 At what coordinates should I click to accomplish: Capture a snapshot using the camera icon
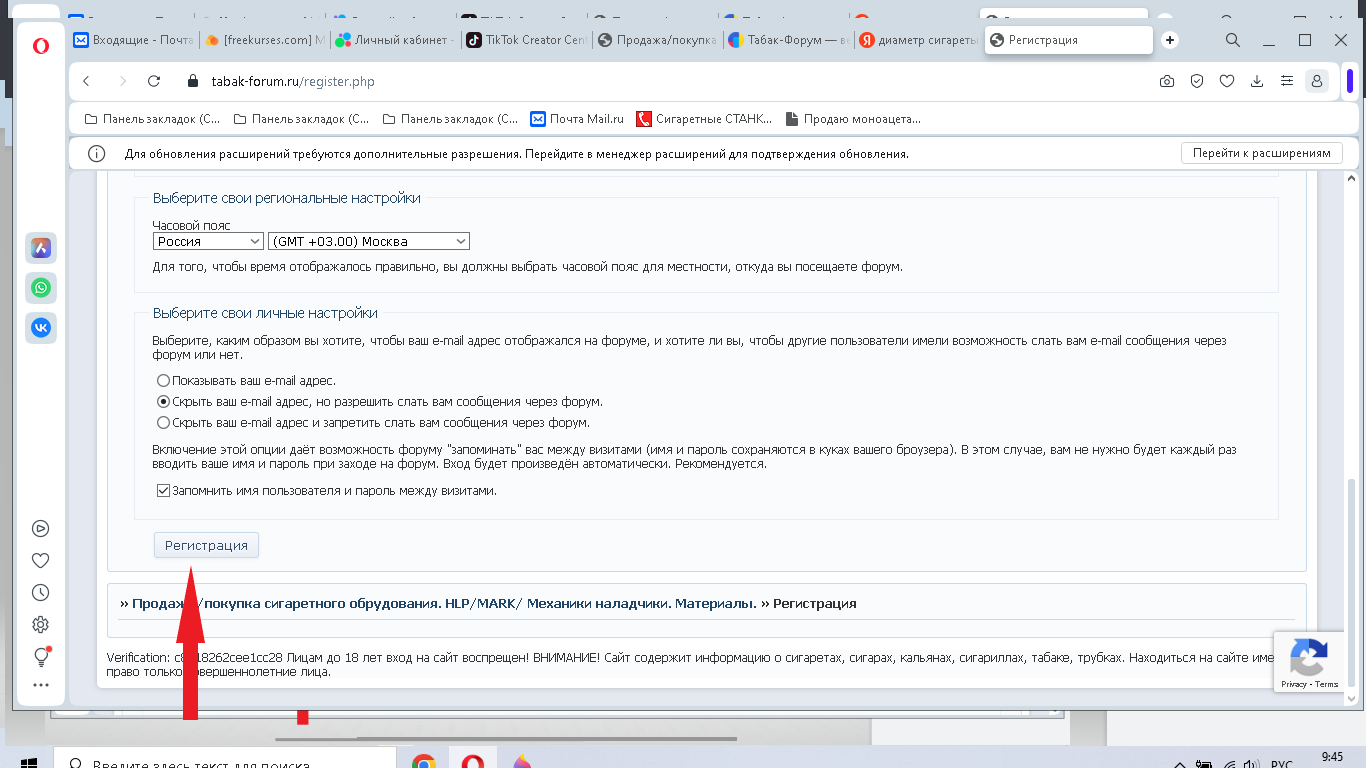[1166, 81]
